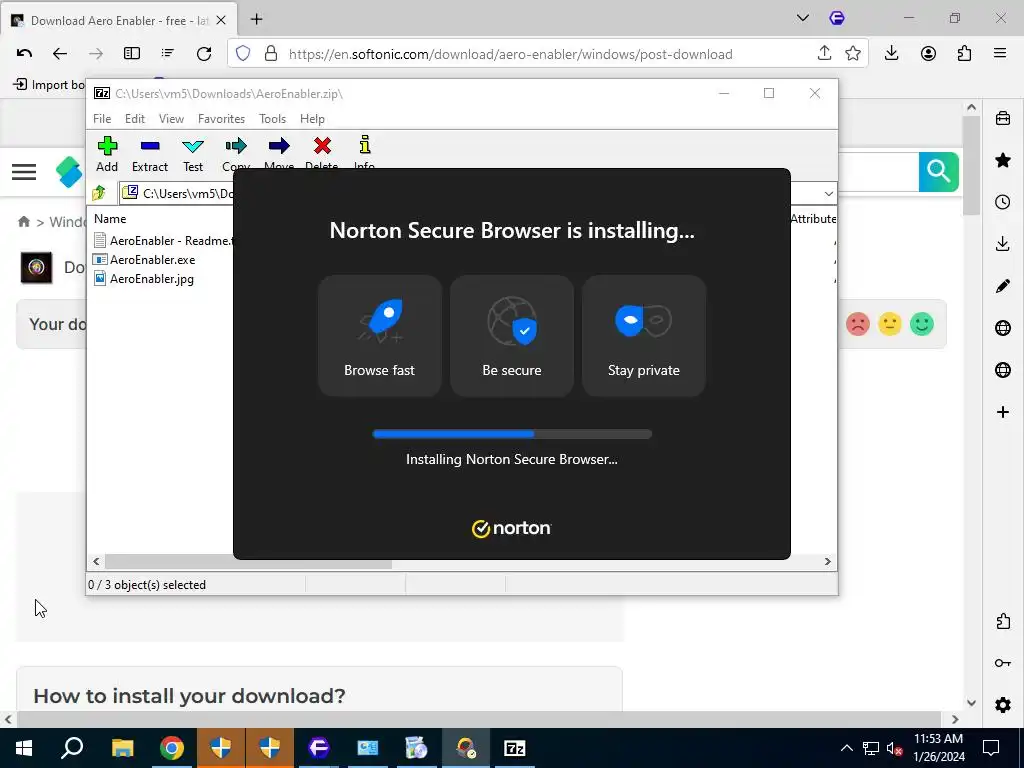Click the sad red face feedback icon
This screenshot has height=768, width=1024.
click(857, 324)
